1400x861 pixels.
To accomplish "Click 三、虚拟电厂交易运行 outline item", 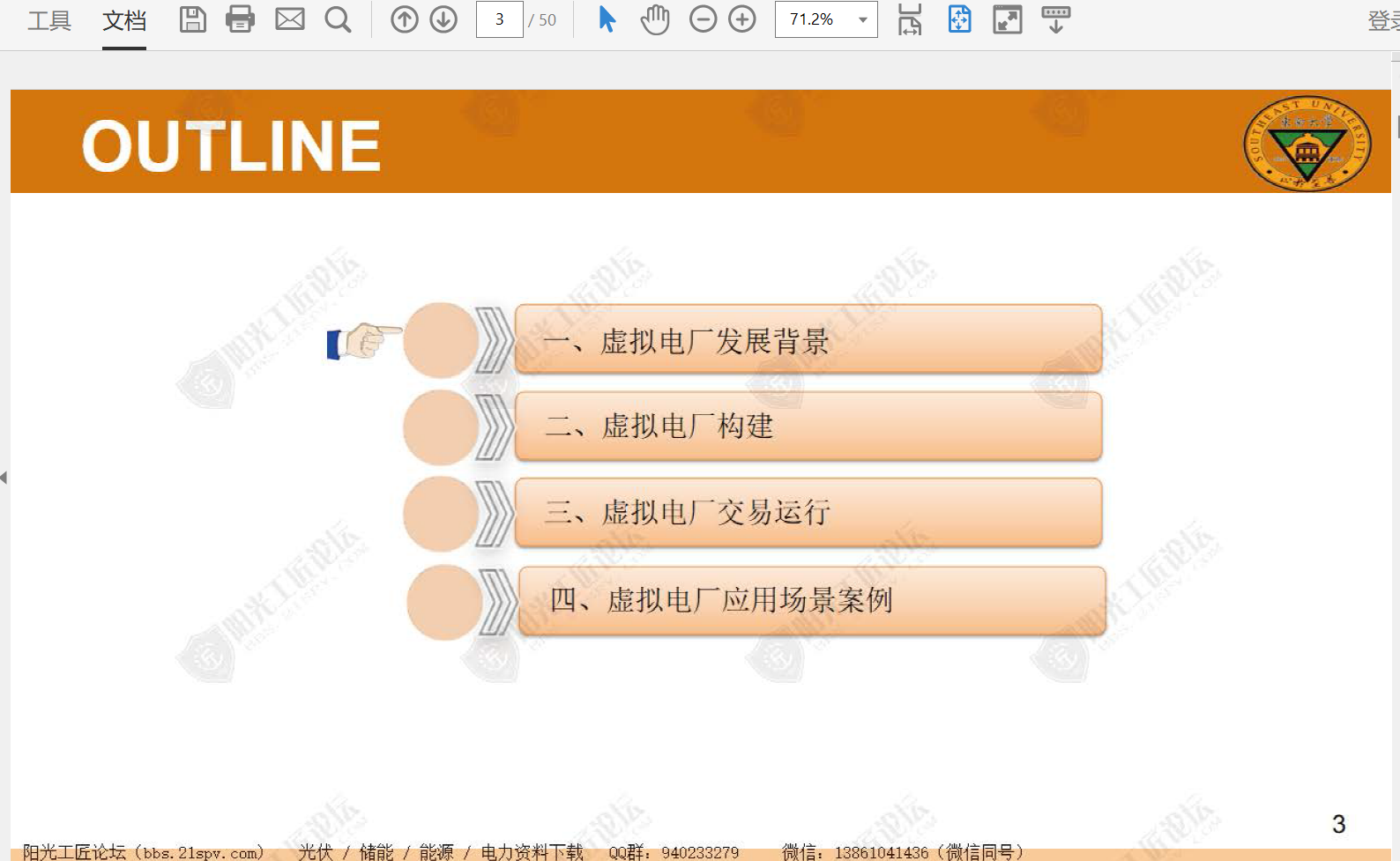I will pyautogui.click(x=808, y=511).
